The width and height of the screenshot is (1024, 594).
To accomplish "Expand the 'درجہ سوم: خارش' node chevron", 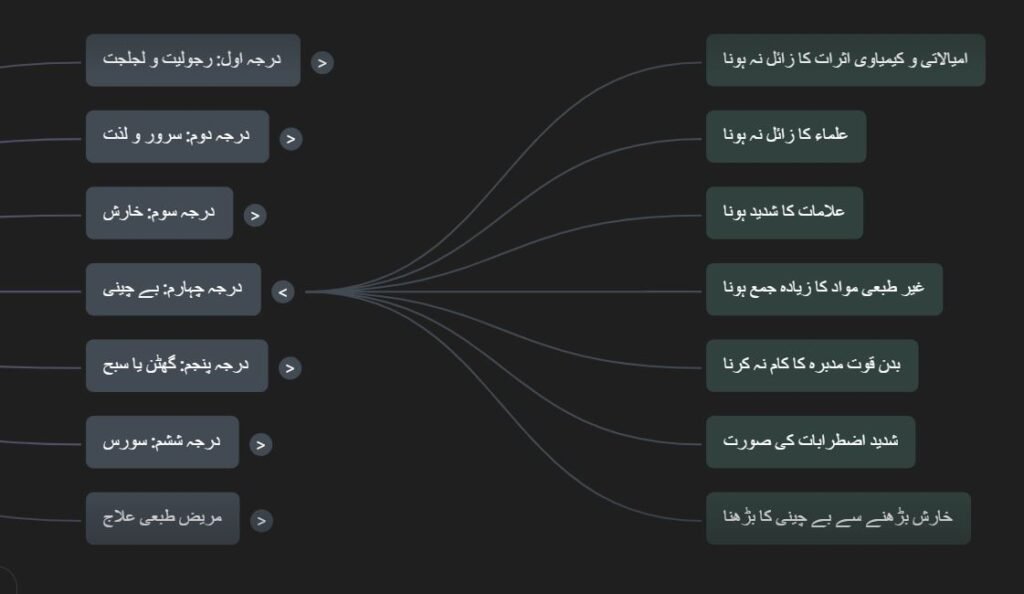I will pos(255,215).
